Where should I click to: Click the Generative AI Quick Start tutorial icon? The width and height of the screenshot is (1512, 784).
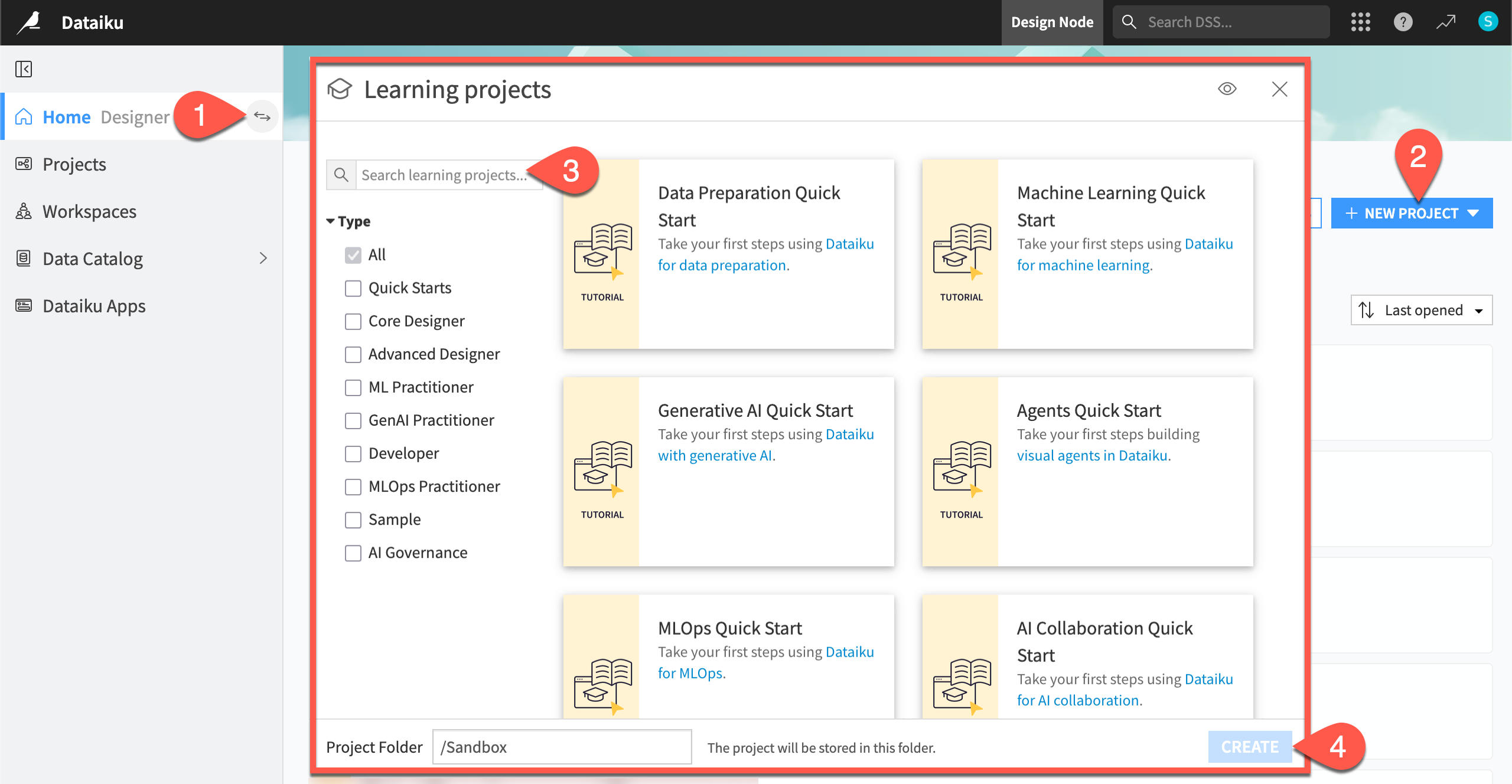pos(602,469)
